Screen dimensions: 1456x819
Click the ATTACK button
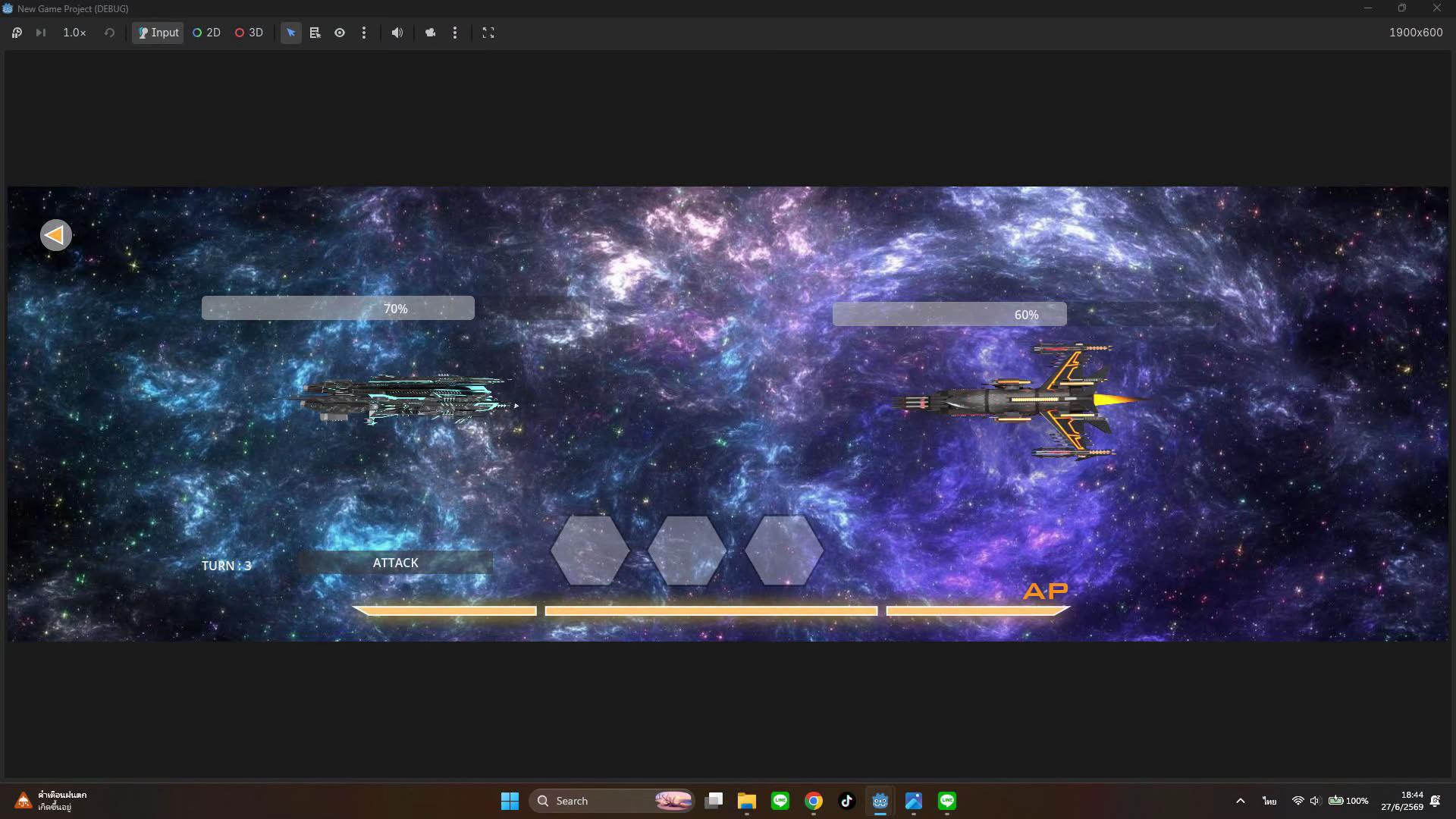click(x=395, y=563)
